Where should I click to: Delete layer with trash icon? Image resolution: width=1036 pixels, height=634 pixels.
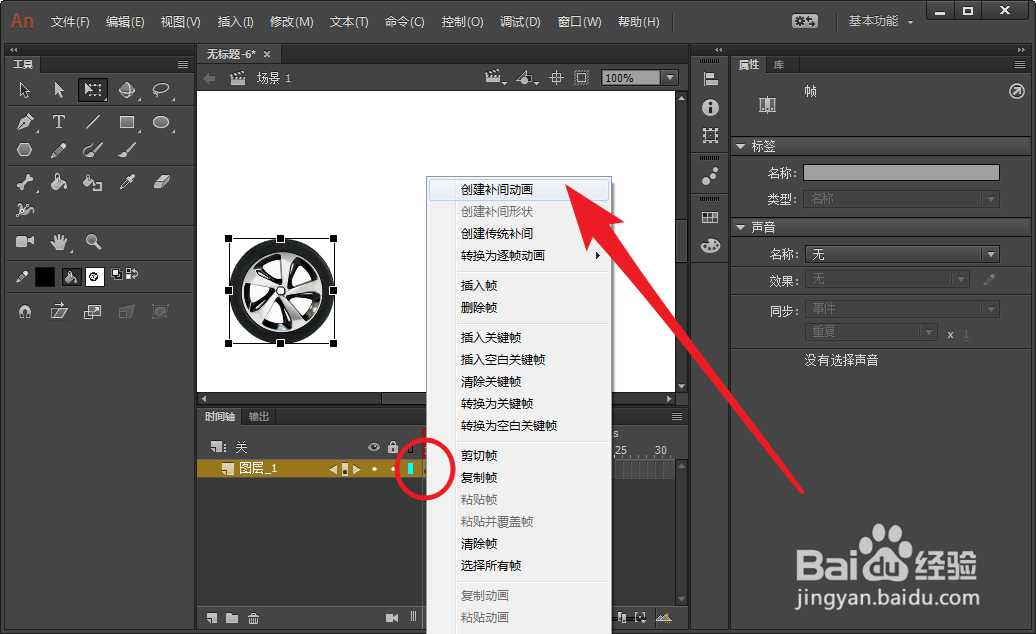(253, 618)
